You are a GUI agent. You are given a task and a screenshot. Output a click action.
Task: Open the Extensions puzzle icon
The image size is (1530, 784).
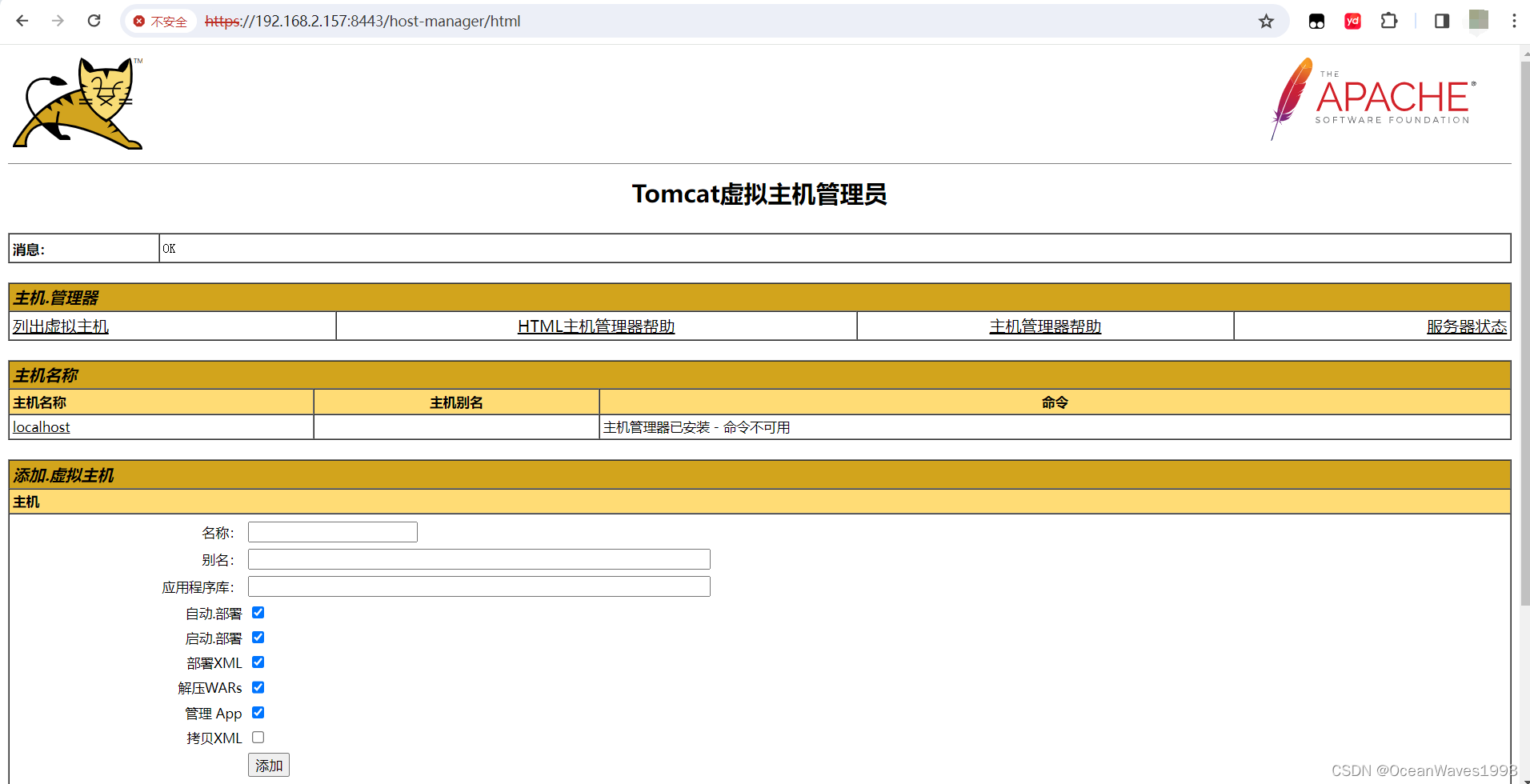click(1389, 22)
